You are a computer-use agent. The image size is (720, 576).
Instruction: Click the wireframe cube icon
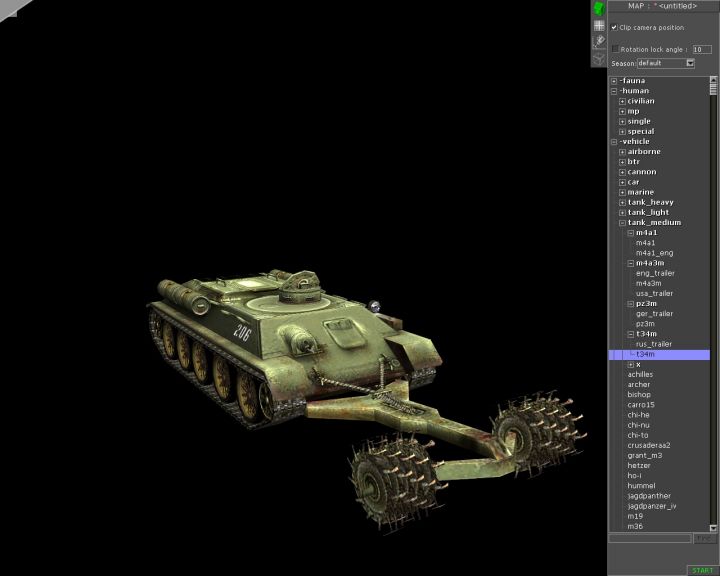point(598,58)
